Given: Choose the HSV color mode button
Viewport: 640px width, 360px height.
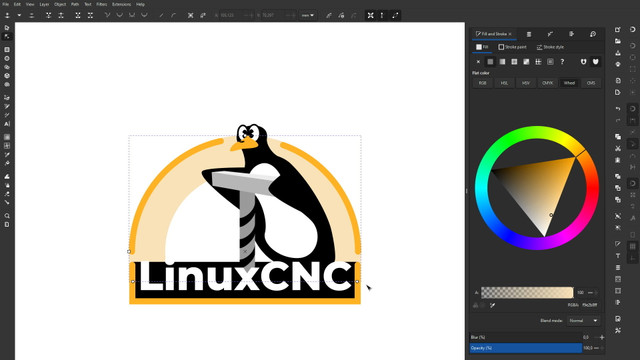Looking at the screenshot, I should coord(526,83).
